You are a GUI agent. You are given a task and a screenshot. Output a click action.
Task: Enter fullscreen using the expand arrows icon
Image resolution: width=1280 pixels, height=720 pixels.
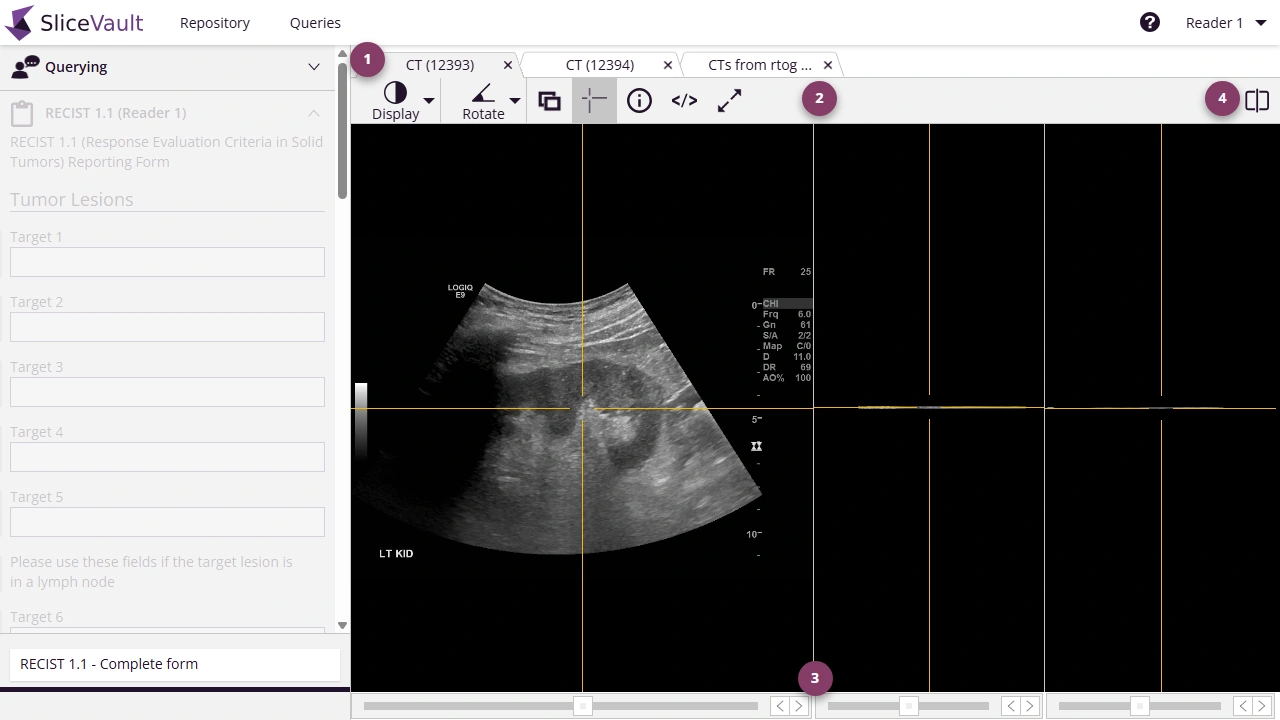[x=729, y=100]
